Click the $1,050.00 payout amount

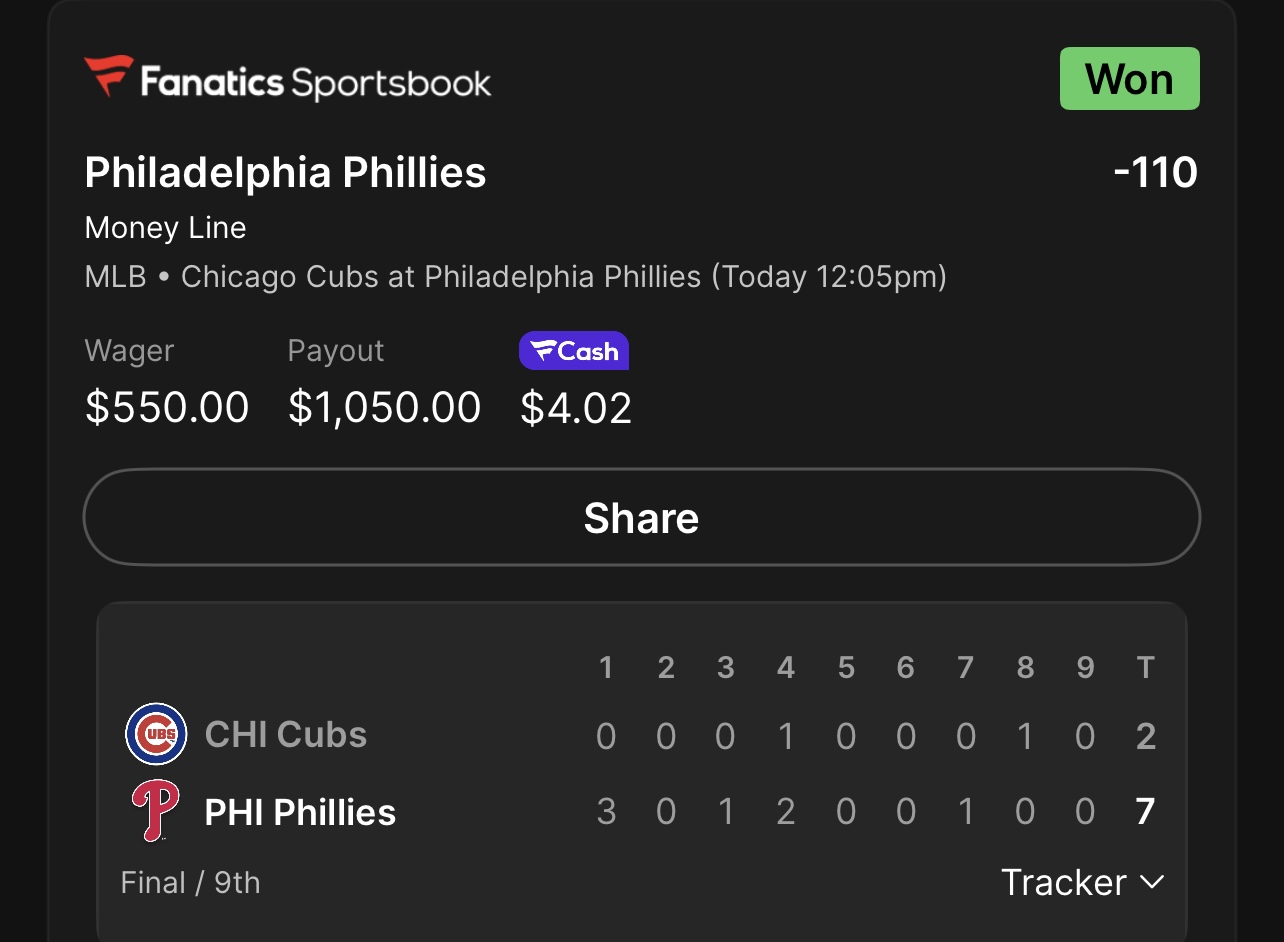[x=385, y=407]
